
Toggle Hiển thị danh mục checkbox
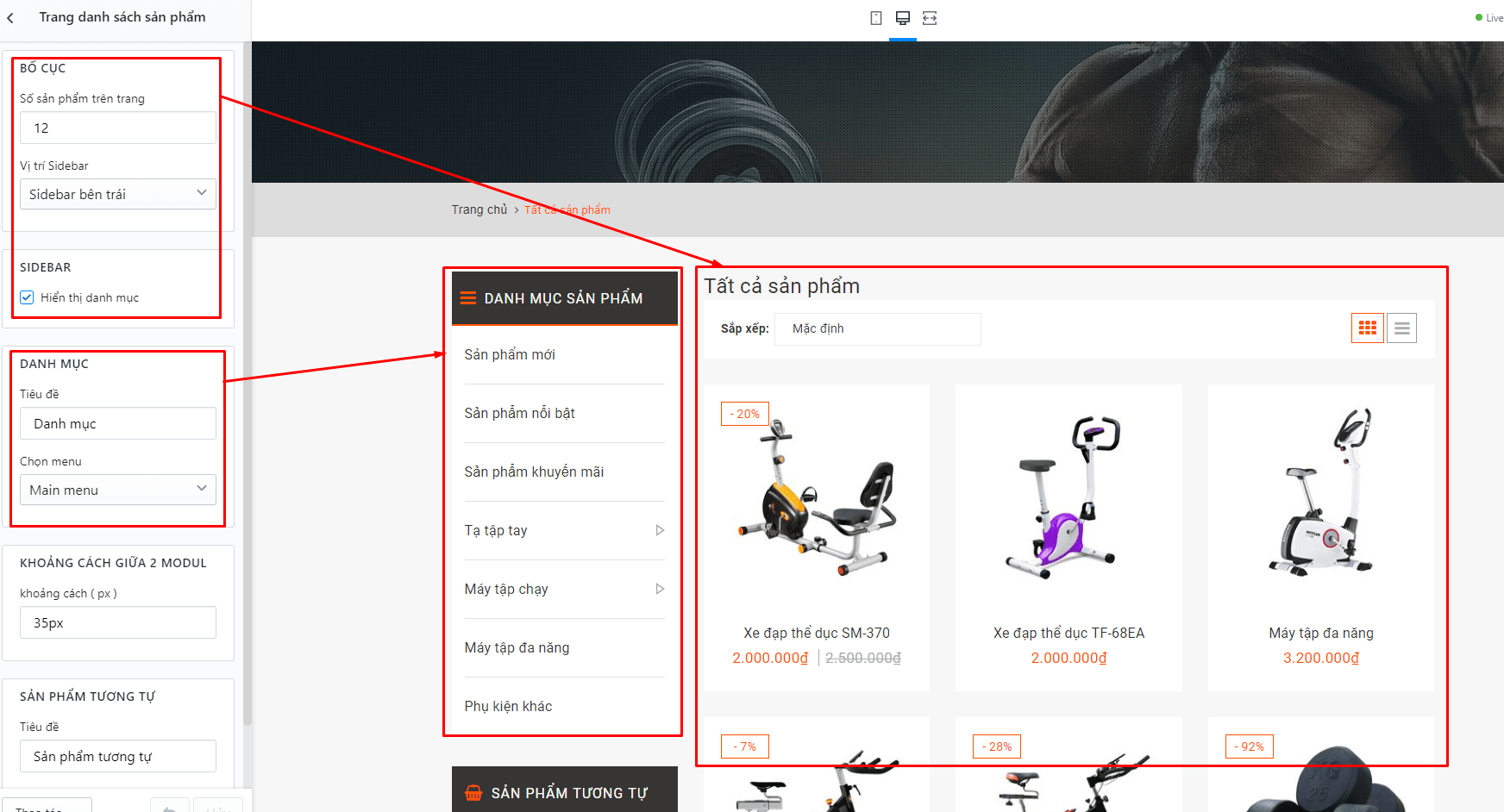pos(27,297)
